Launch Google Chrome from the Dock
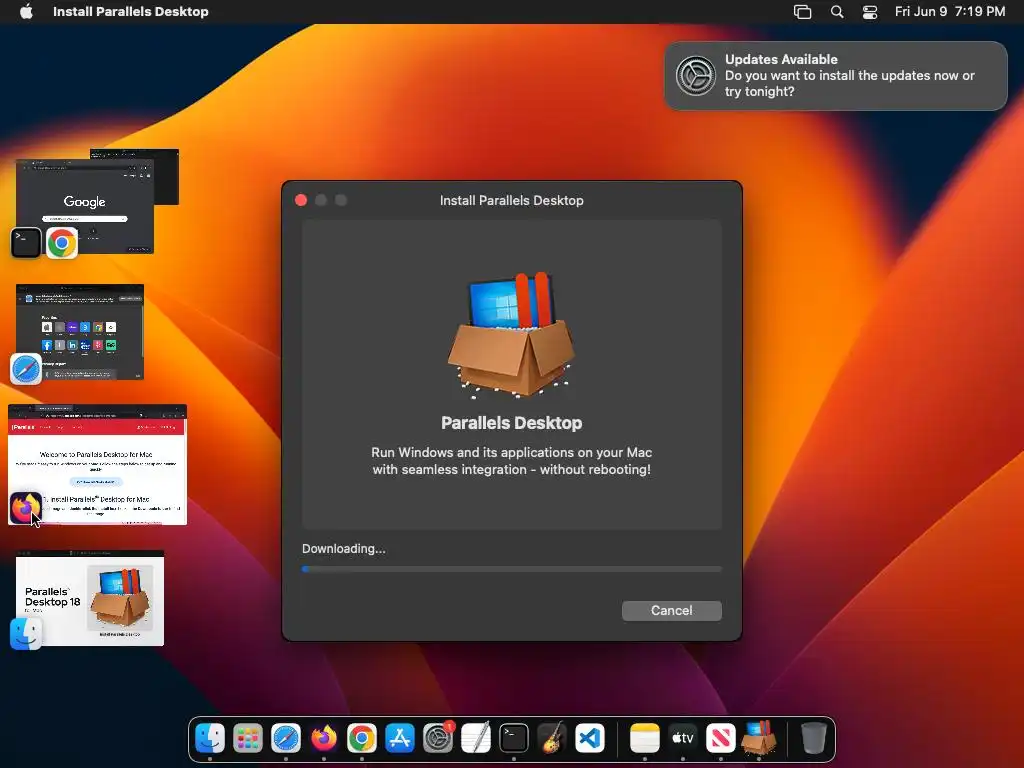Viewport: 1024px width, 768px height. (362, 739)
